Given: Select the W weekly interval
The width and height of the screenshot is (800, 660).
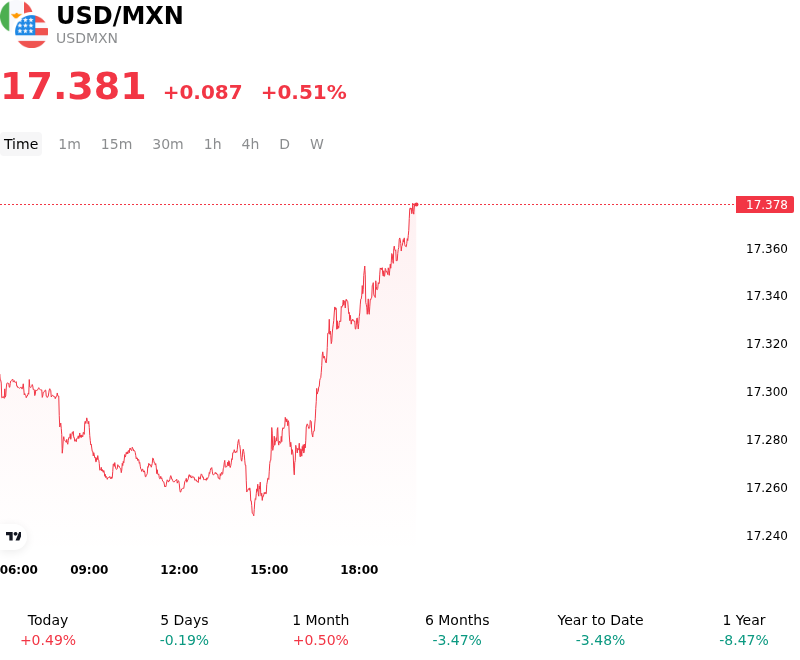Looking at the screenshot, I should 317,144.
